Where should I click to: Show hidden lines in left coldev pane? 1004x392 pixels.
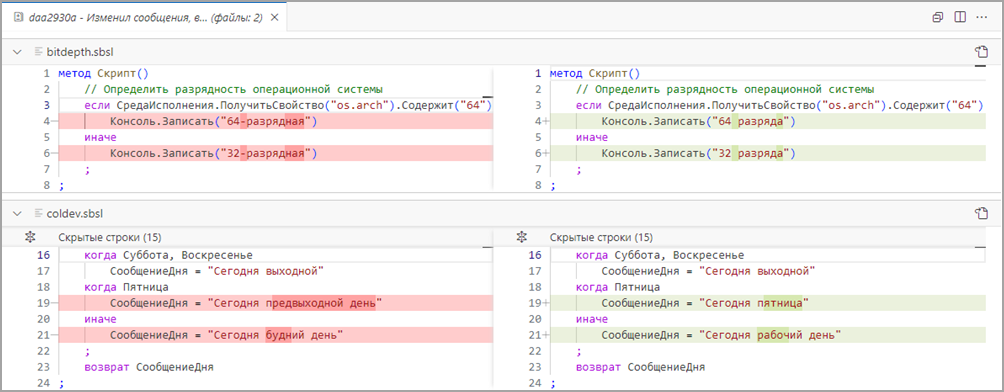(x=29, y=238)
